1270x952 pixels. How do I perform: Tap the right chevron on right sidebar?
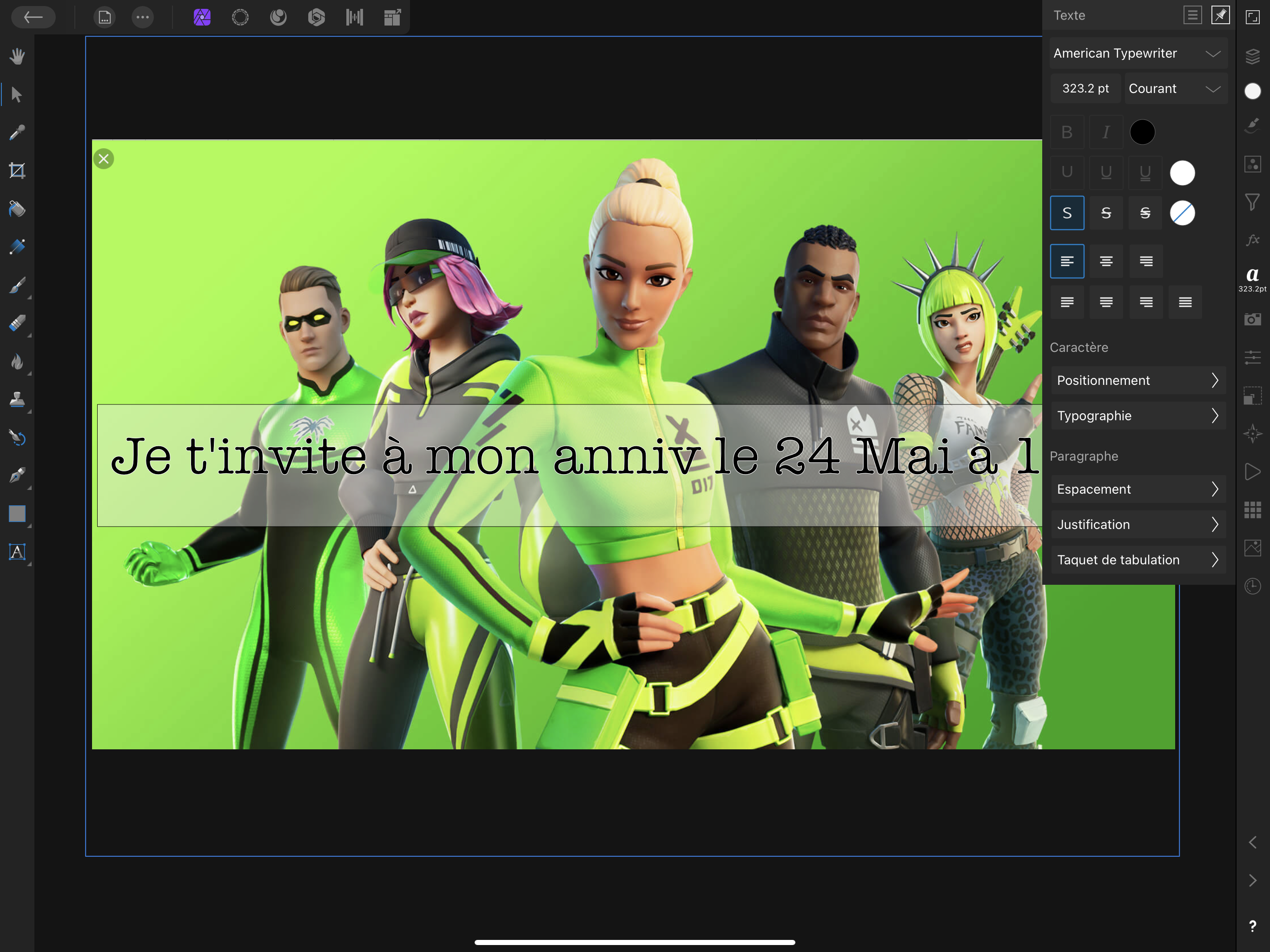[1253, 880]
